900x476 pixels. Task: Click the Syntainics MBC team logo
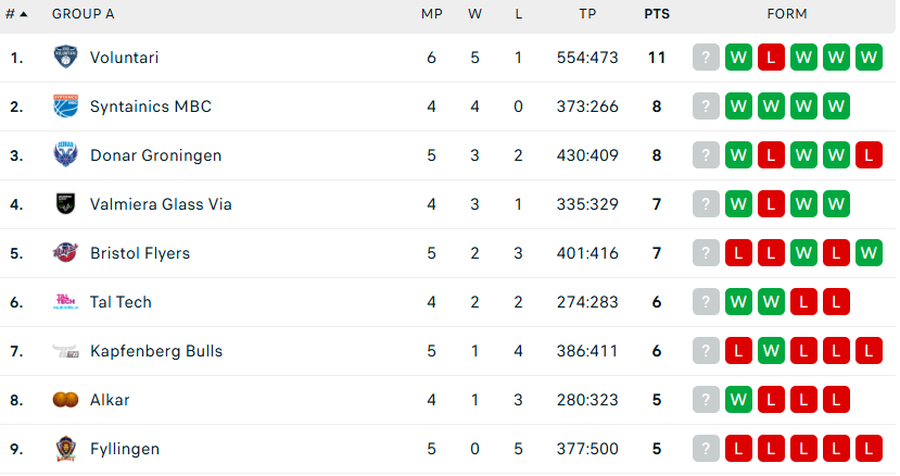point(65,106)
